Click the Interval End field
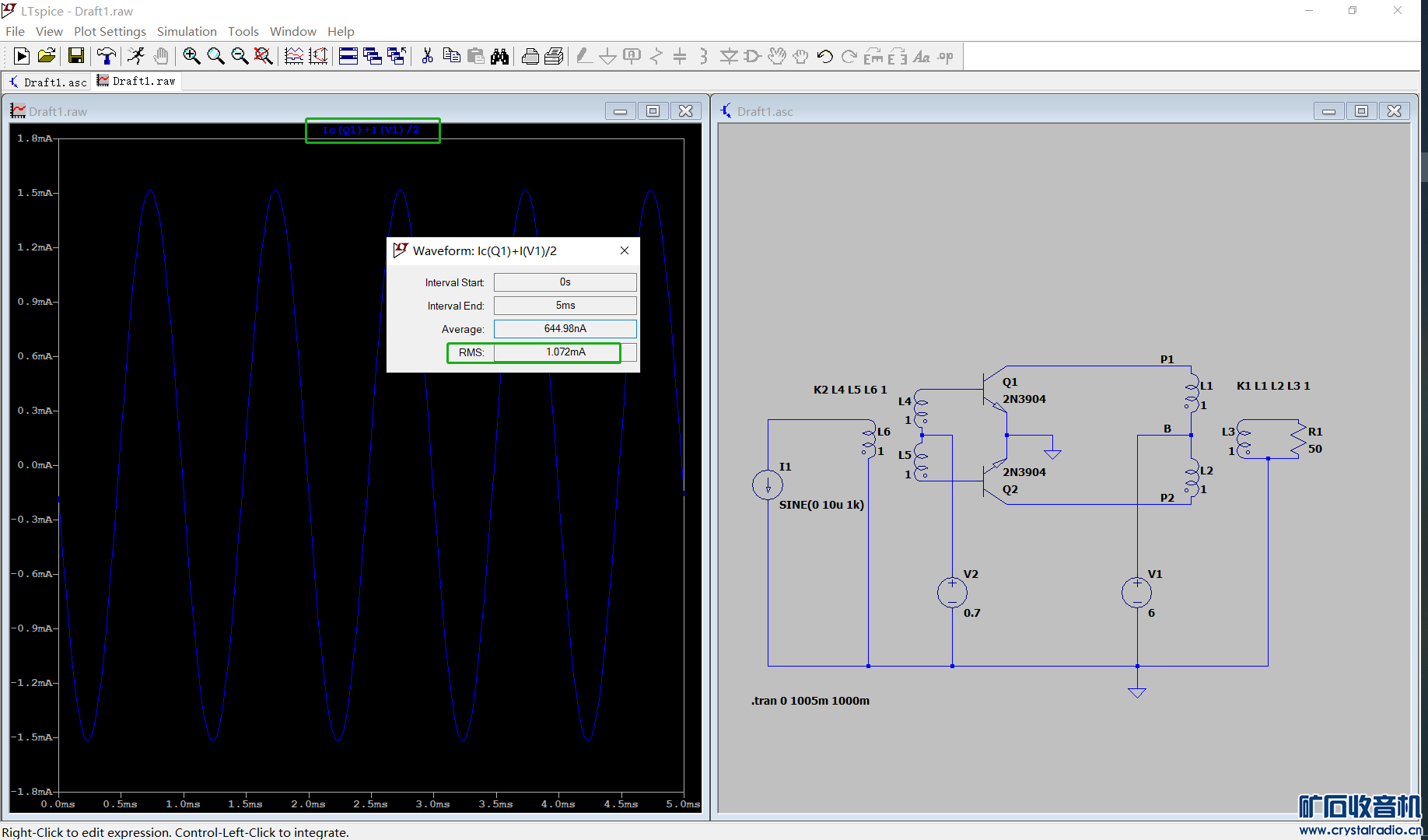The height and width of the screenshot is (840, 1428). pos(565,306)
